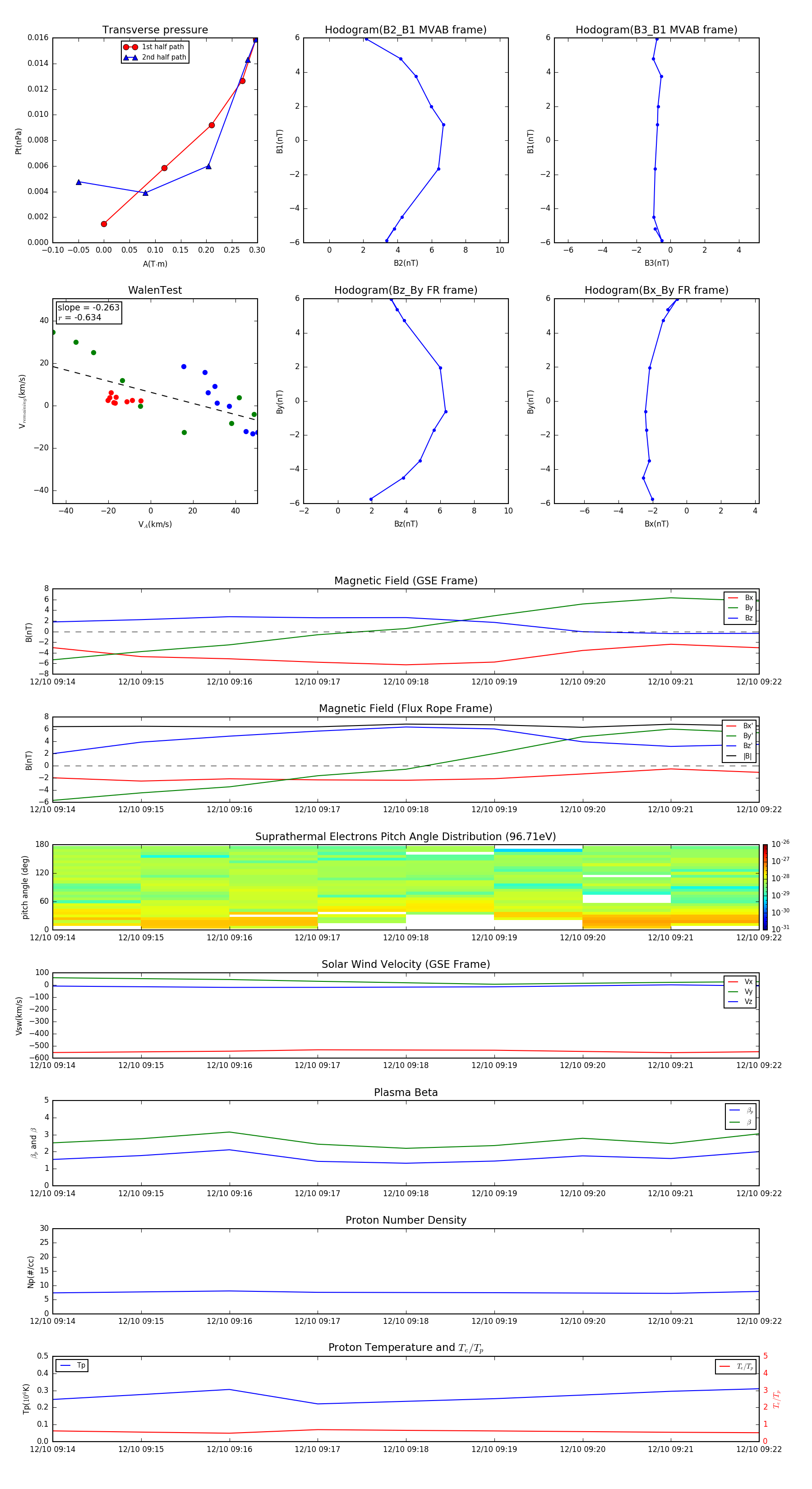Screen dimensions: 812x1489
Task: Click the pitch angle colorbar
Action: 765,887
